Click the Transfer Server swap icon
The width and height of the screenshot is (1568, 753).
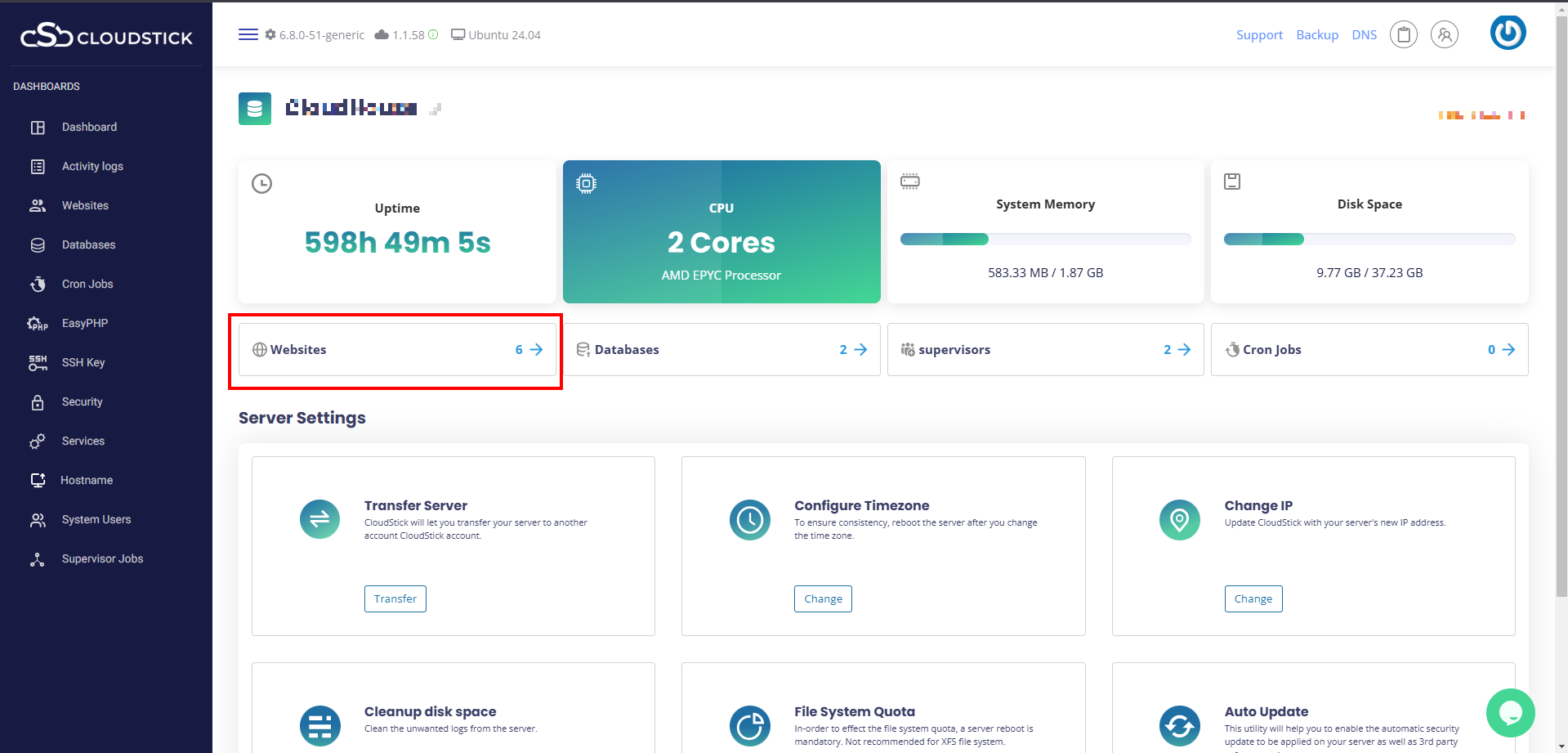point(319,519)
